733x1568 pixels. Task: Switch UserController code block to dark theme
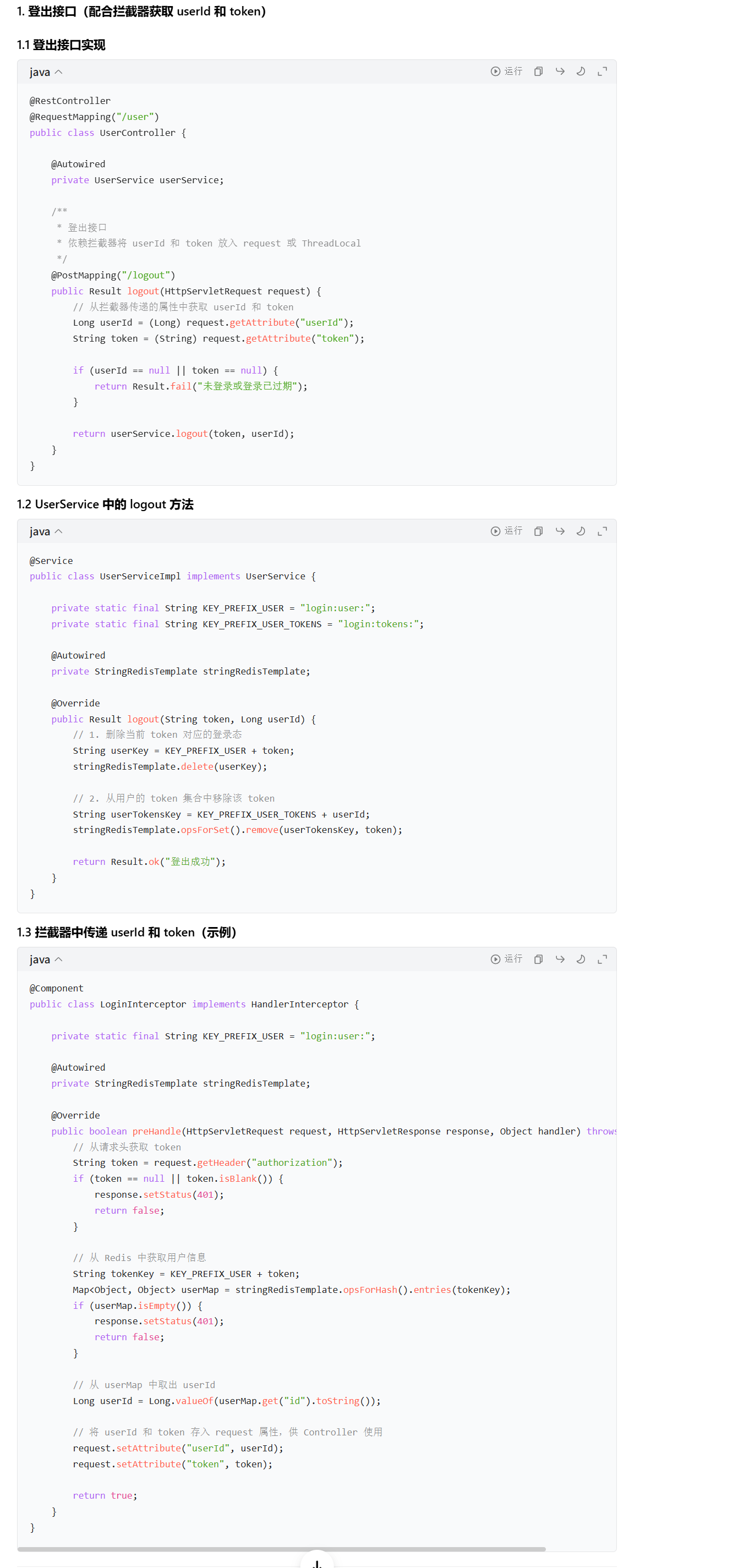581,71
